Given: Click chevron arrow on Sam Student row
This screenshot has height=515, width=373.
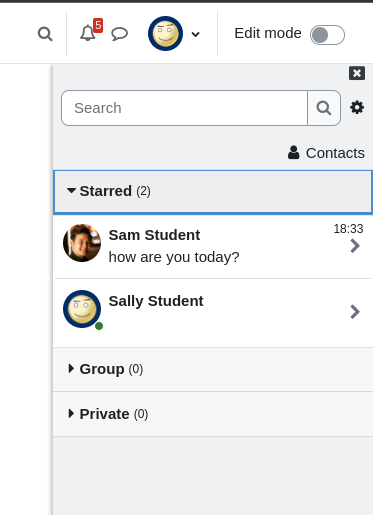Looking at the screenshot, I should (x=355, y=246).
